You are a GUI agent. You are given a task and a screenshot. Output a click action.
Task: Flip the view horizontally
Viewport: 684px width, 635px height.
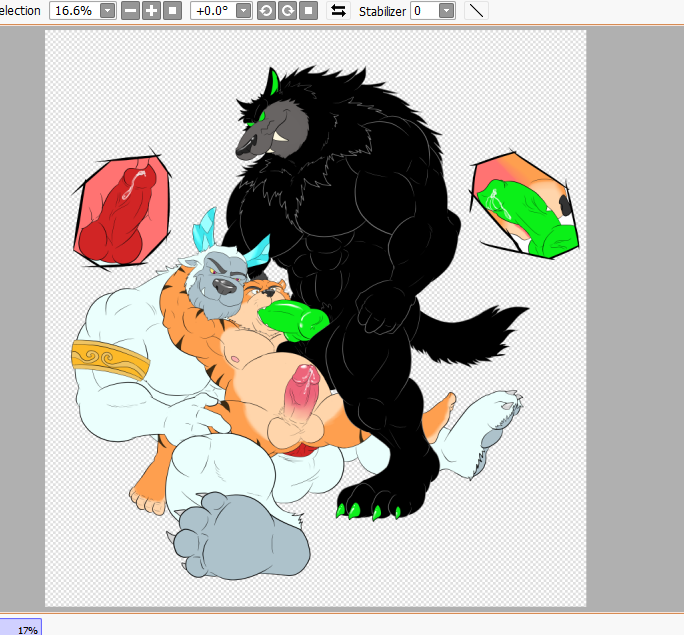pyautogui.click(x=338, y=11)
